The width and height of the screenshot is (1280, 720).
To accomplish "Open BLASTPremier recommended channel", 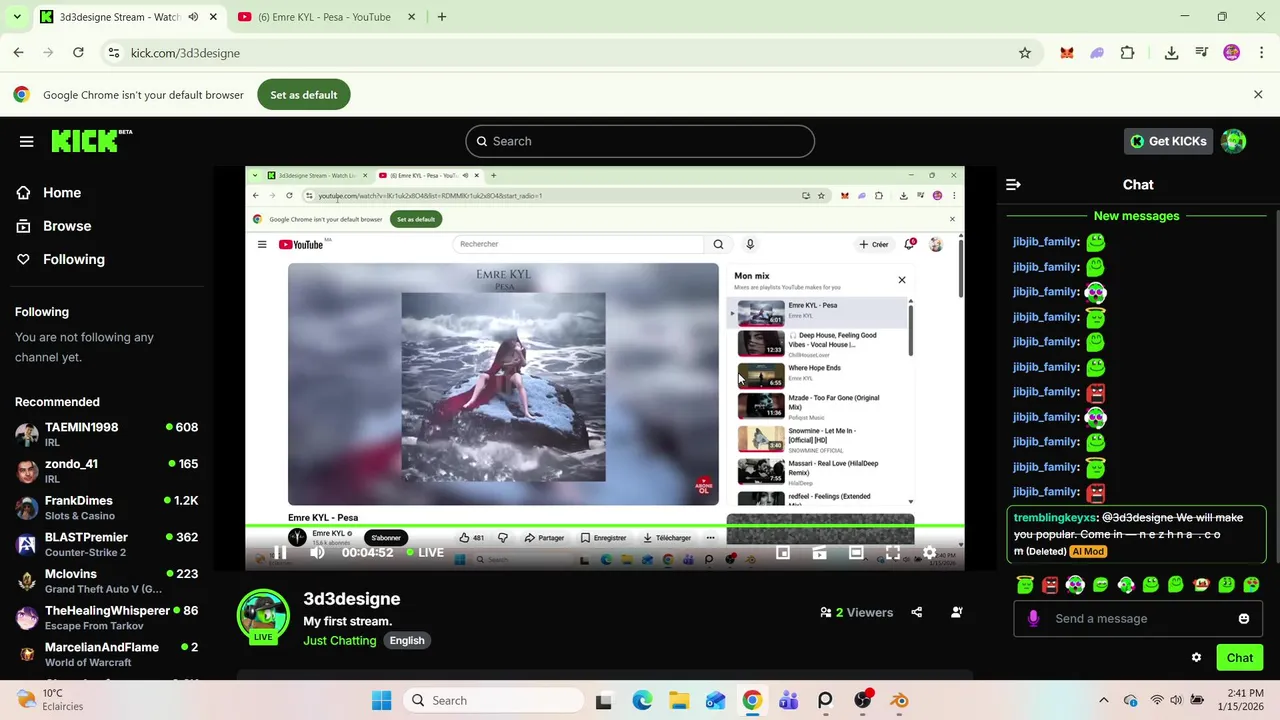I will point(106,545).
